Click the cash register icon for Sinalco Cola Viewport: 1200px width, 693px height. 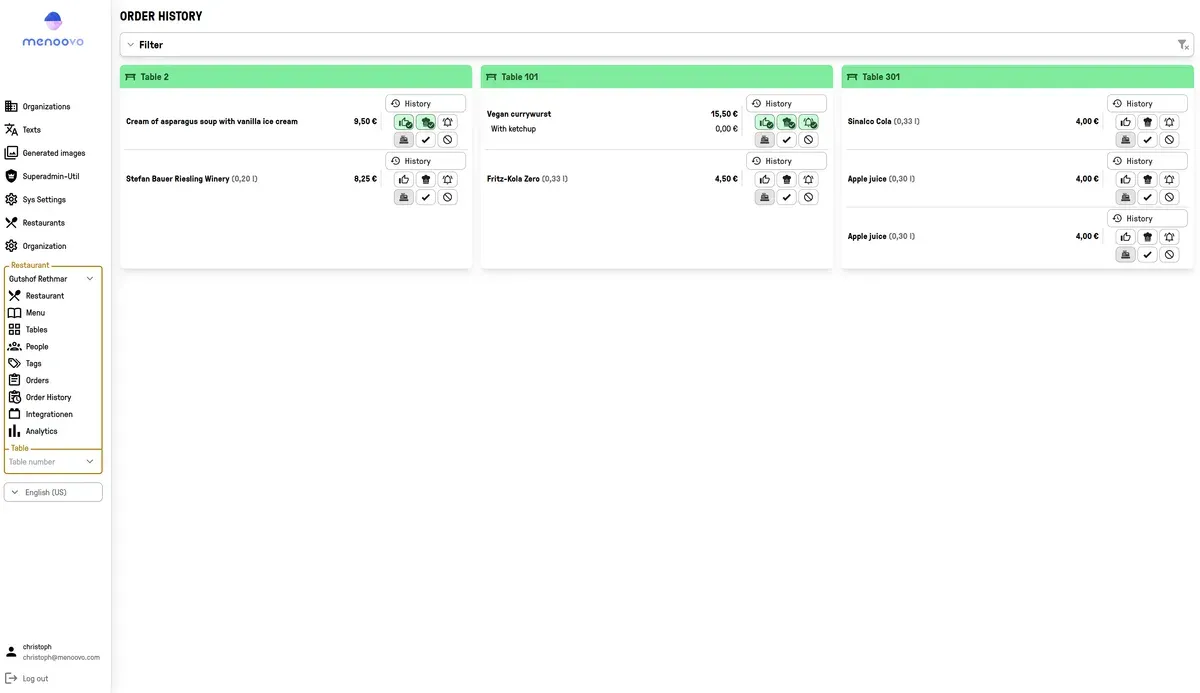[1125, 140]
